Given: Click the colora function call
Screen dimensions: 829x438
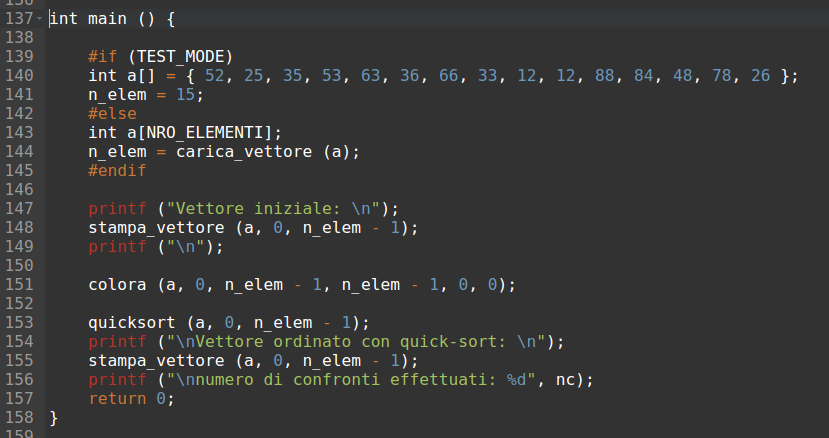Looking at the screenshot, I should click(117, 285).
